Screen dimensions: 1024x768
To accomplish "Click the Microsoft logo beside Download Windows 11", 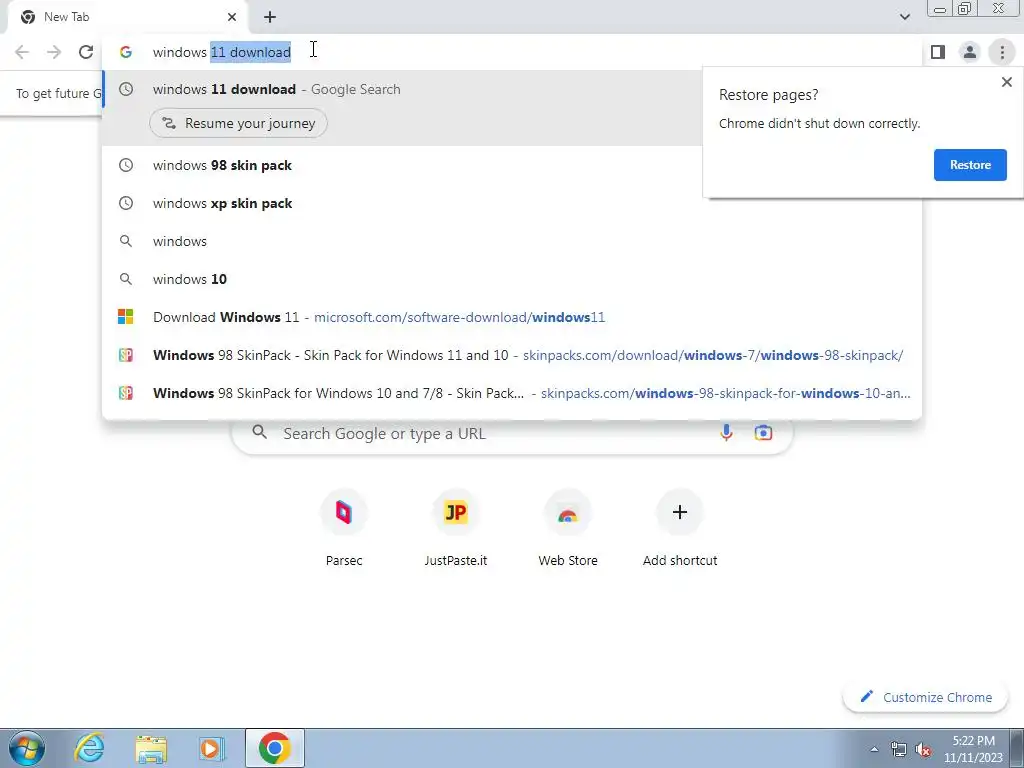I will pyautogui.click(x=125, y=317).
